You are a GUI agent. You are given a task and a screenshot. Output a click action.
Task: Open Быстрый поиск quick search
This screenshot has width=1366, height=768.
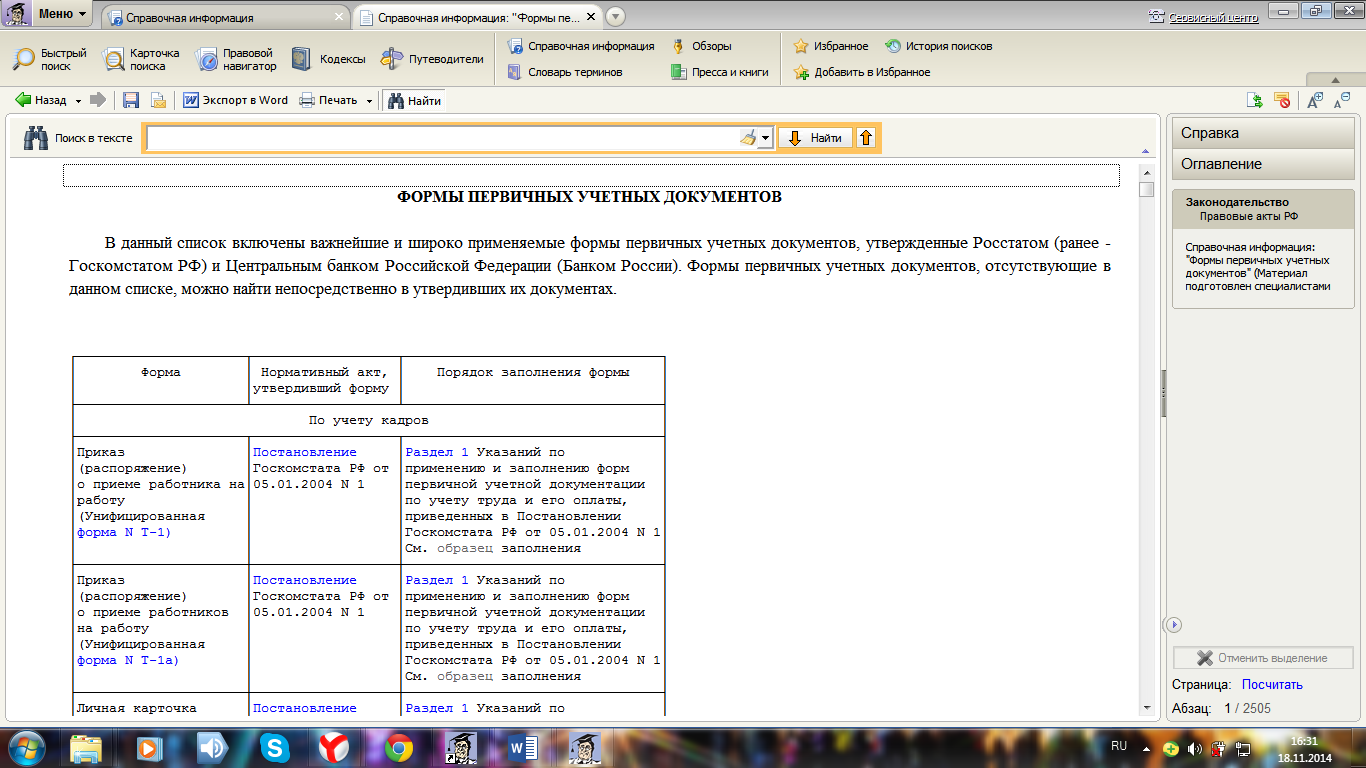49,59
